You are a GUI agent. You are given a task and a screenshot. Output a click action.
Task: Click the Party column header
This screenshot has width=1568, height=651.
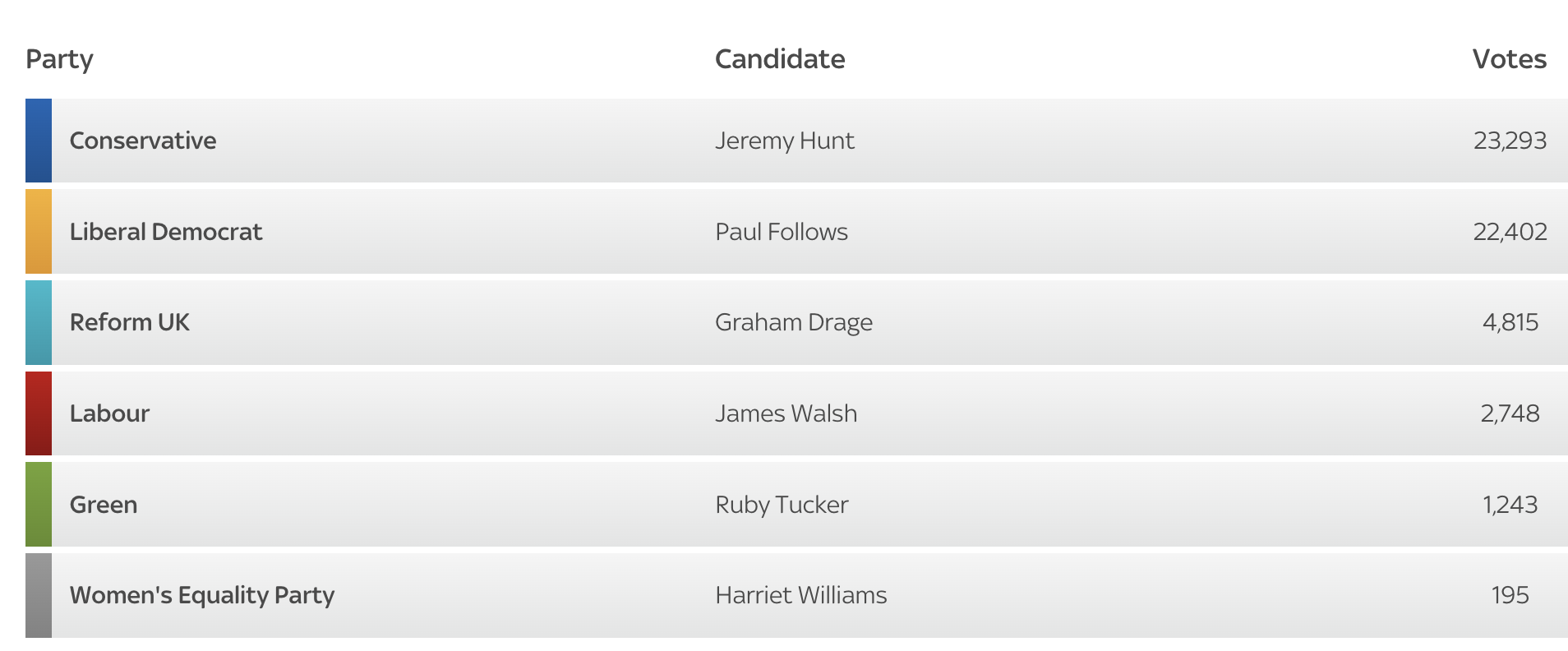[59, 59]
